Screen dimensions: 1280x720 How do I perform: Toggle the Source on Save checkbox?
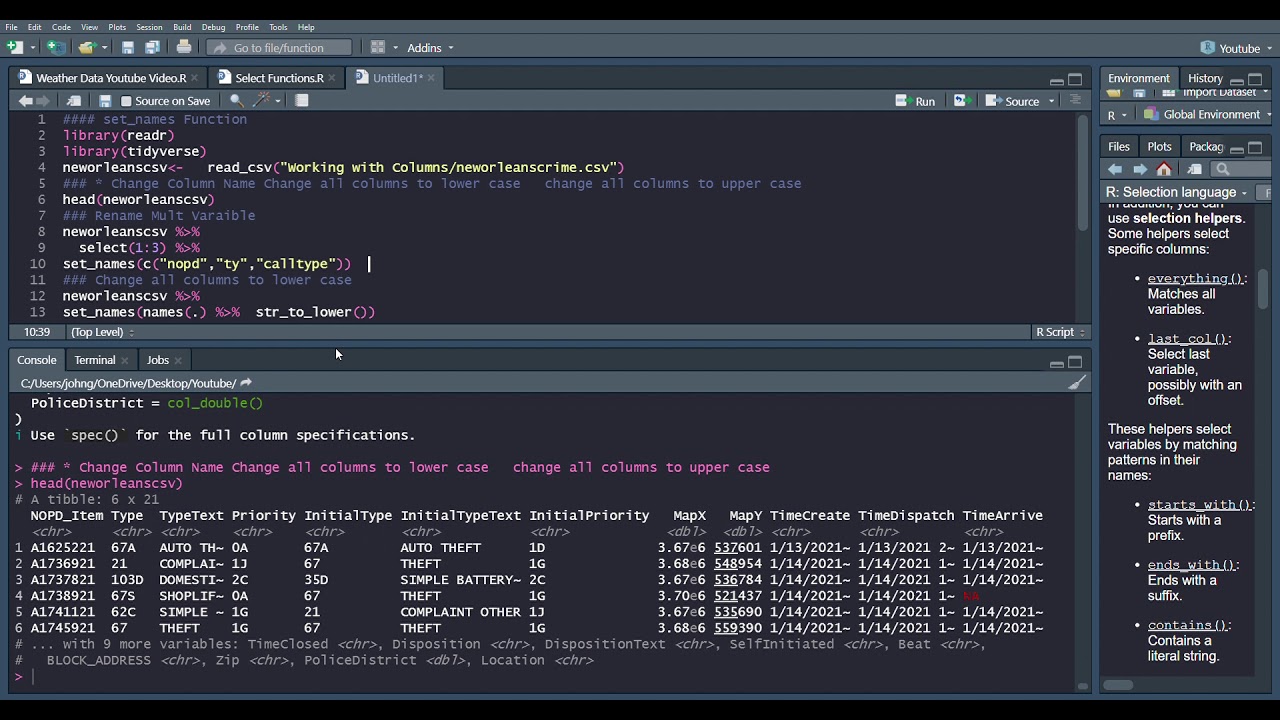coord(126,101)
